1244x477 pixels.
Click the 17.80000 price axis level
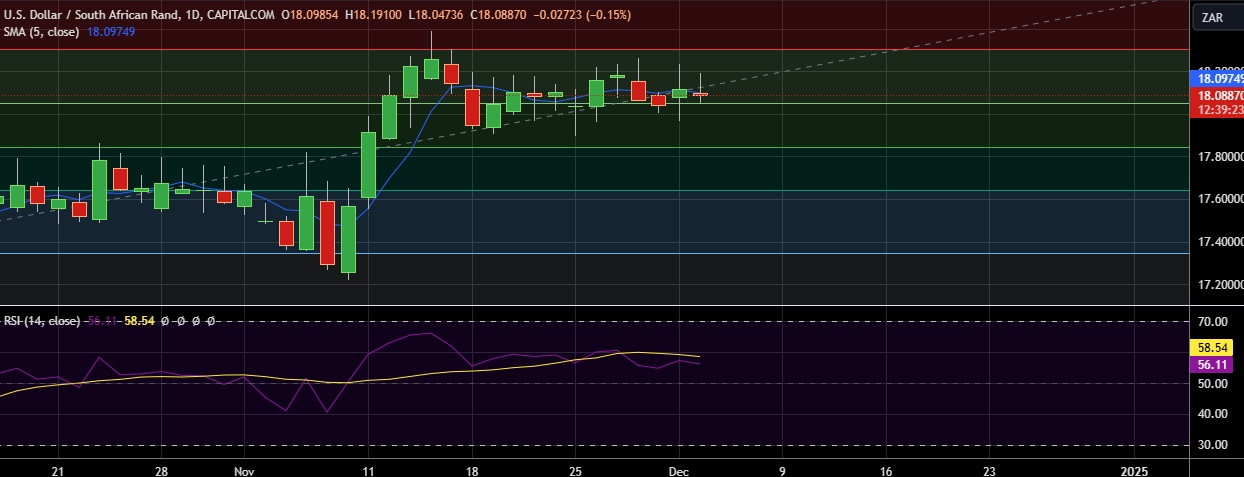point(1219,157)
